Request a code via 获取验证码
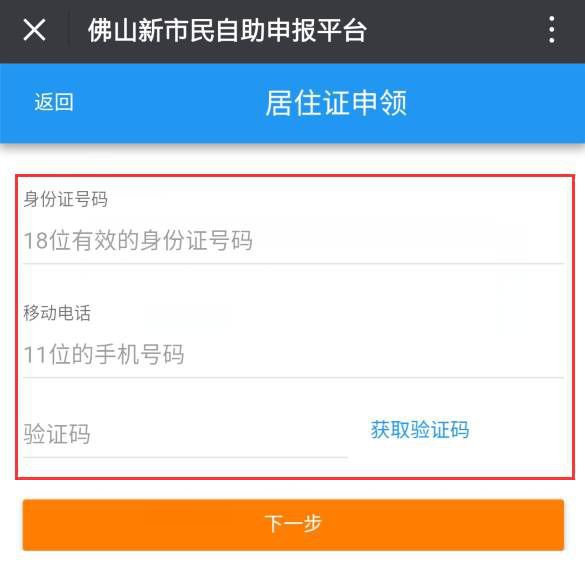585x571 pixels. (x=420, y=430)
